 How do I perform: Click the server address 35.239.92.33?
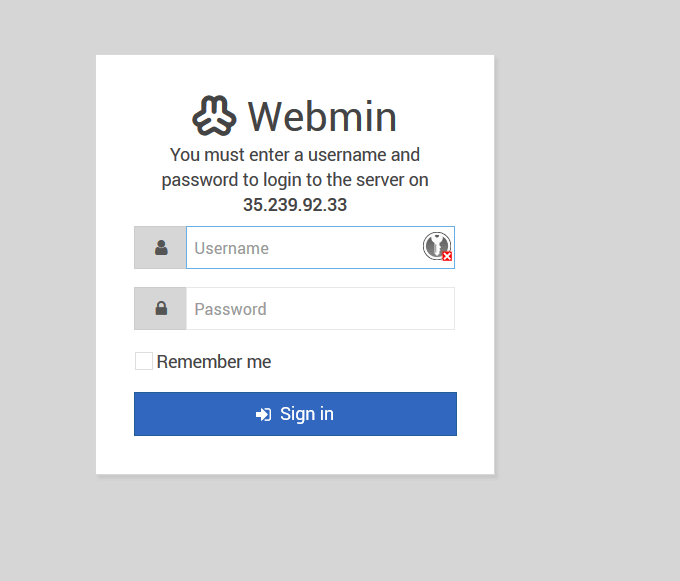coord(295,205)
